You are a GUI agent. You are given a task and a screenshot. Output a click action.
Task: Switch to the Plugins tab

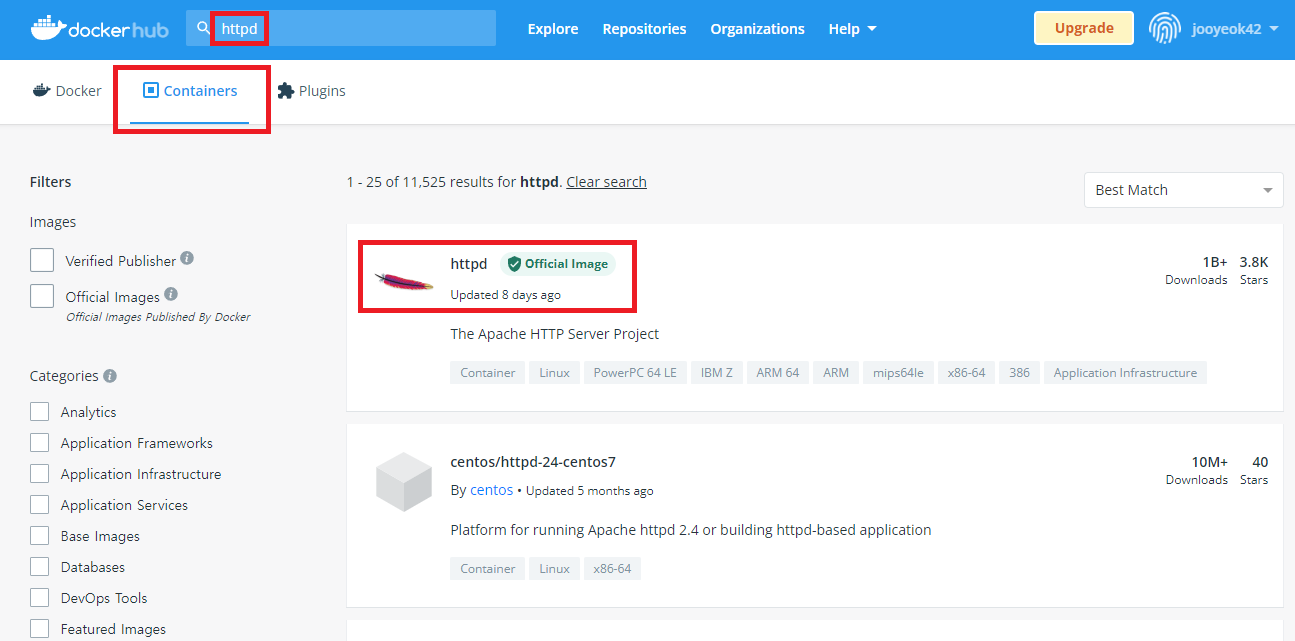pos(310,91)
